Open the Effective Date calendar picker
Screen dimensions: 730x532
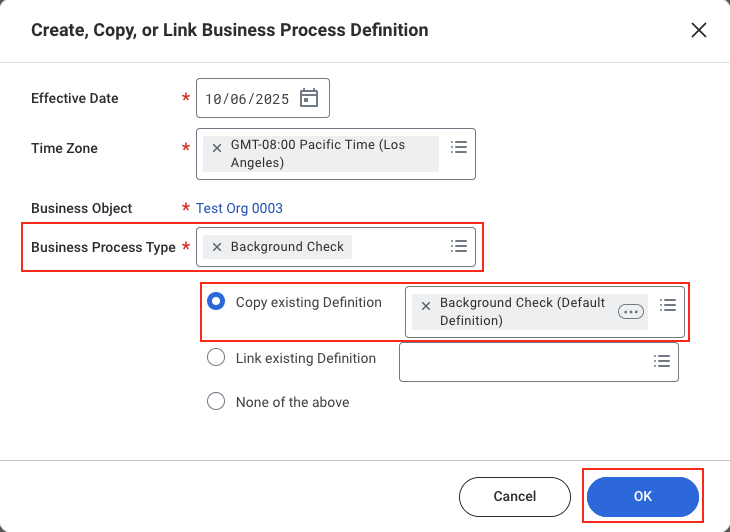(309, 98)
